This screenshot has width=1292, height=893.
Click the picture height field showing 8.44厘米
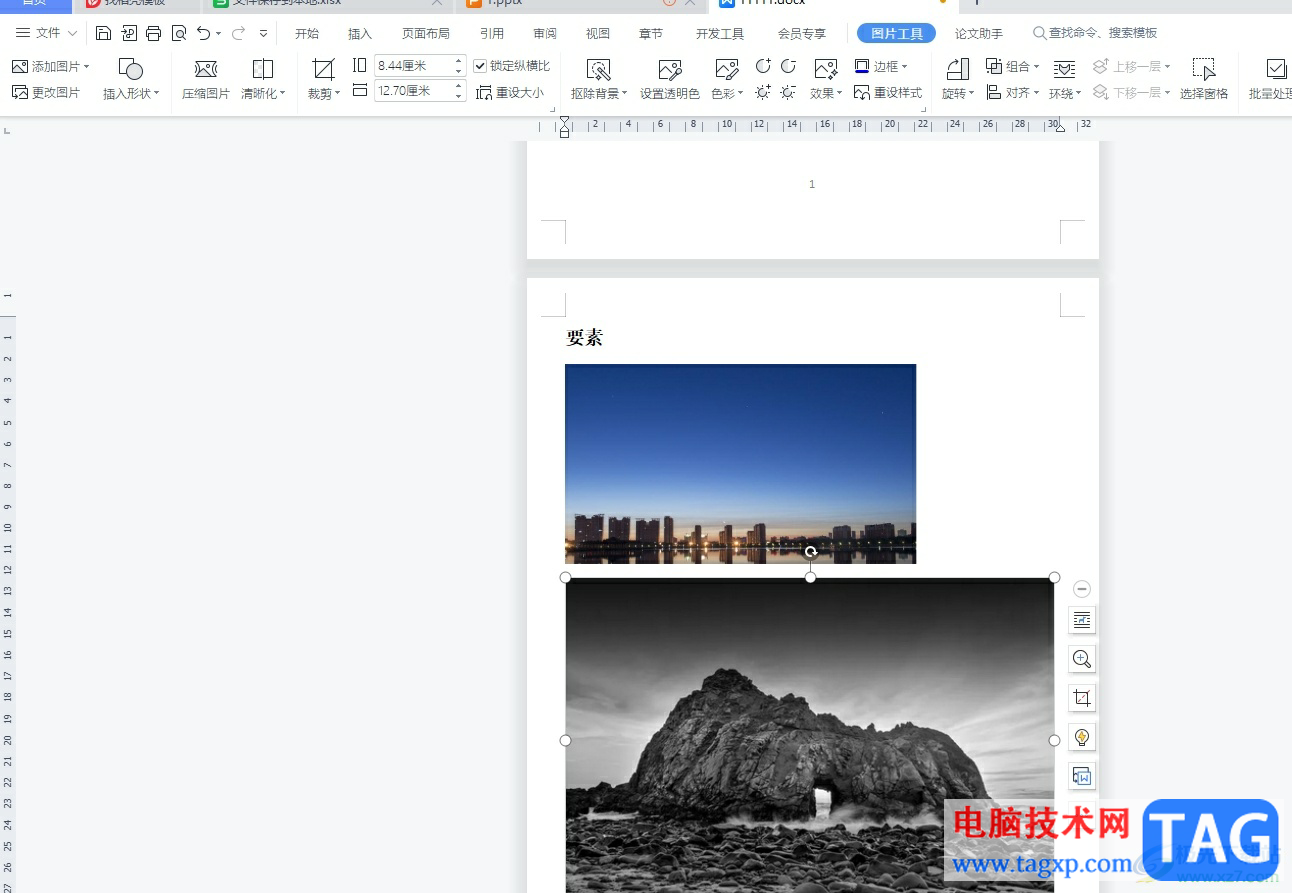[x=413, y=66]
